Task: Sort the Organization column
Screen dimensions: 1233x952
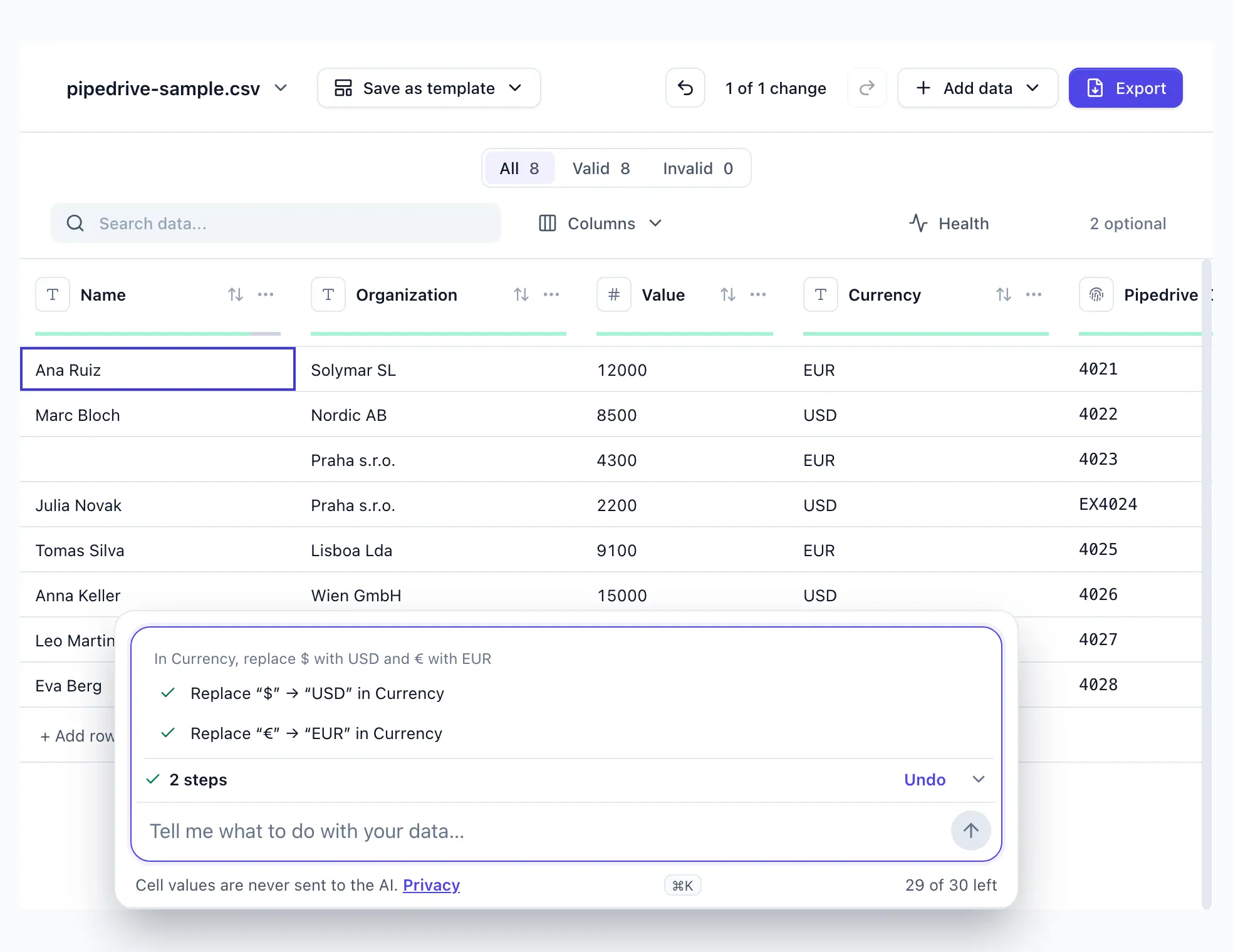Action: click(521, 294)
